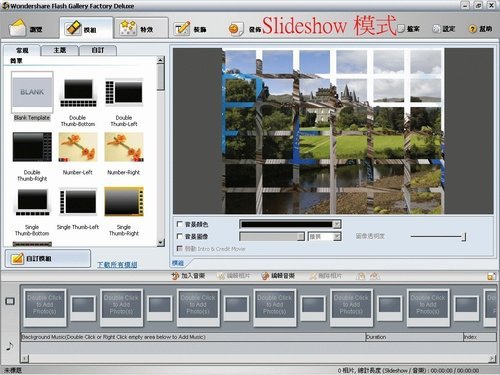500x375 pixels.
Task: Follow the 下載所有模組 download templates link
Action: 117,265
